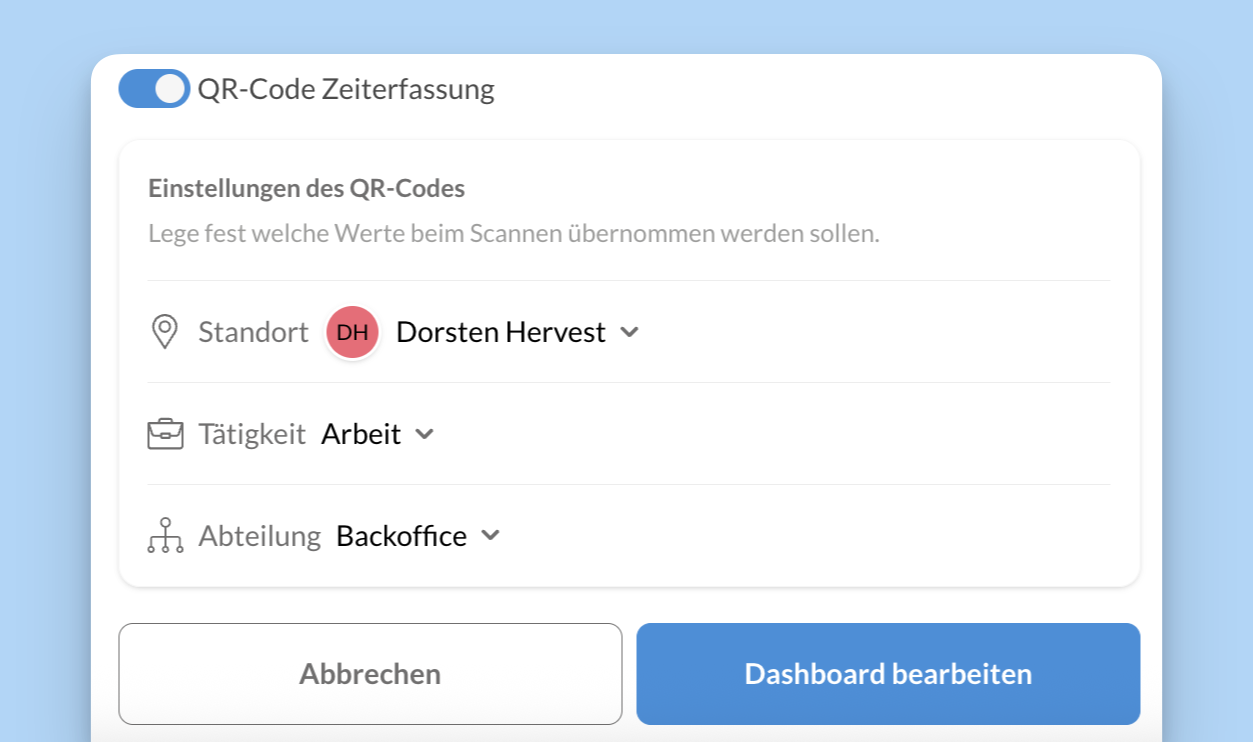Viewport: 1253px width, 742px height.
Task: Select the Standort field label
Action: coord(253,332)
